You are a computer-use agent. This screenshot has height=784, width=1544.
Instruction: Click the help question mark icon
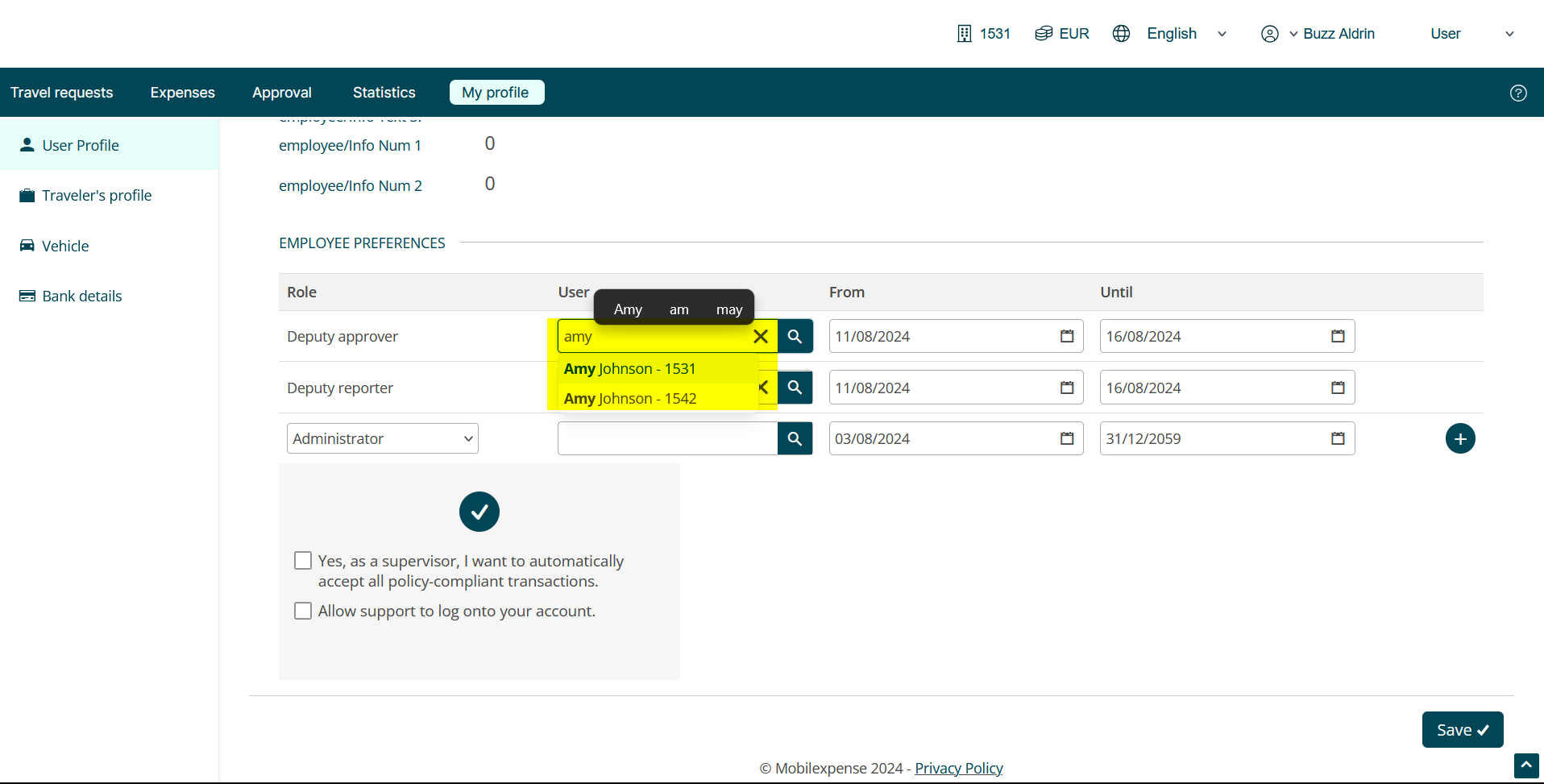1517,93
